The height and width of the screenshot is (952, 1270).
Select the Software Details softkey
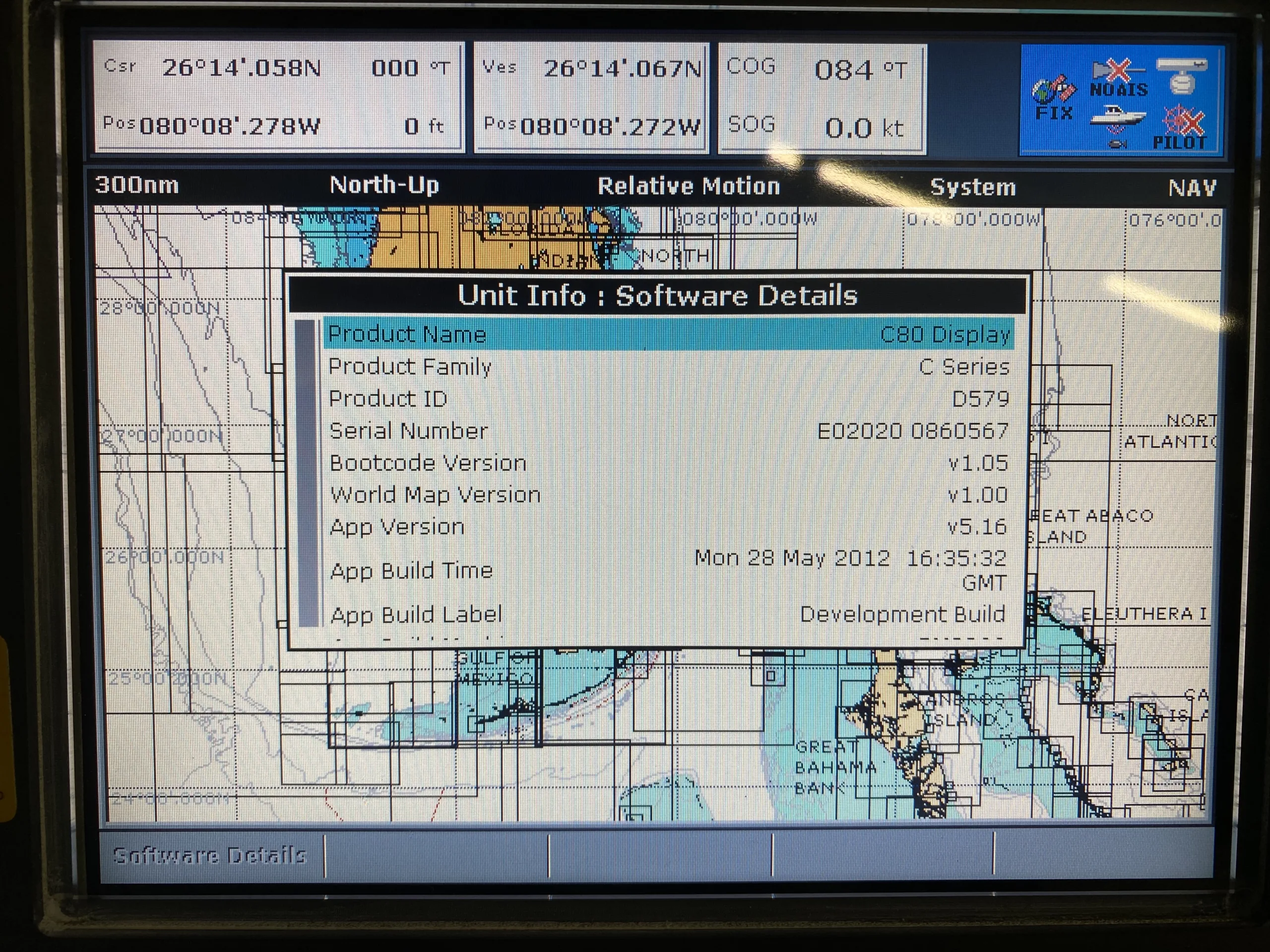(x=211, y=855)
